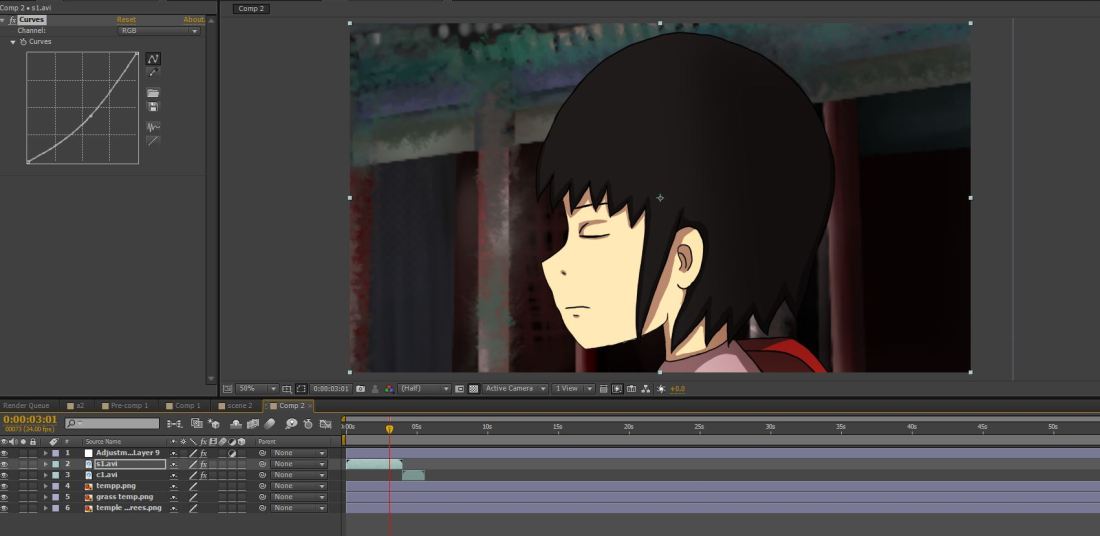Click the timeline layer search field

112,424
